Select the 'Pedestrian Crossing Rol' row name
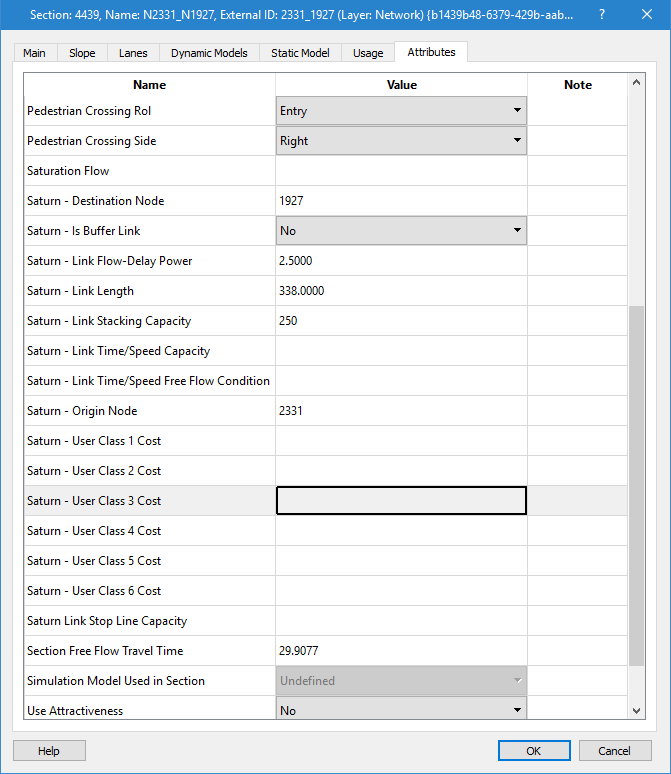671x774 pixels. 89,111
